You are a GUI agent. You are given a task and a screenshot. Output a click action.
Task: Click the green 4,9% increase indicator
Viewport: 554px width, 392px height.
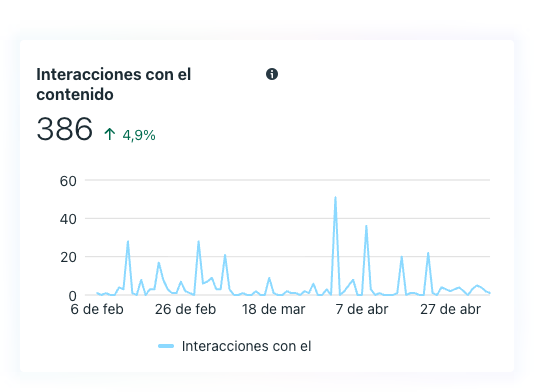[x=130, y=135]
